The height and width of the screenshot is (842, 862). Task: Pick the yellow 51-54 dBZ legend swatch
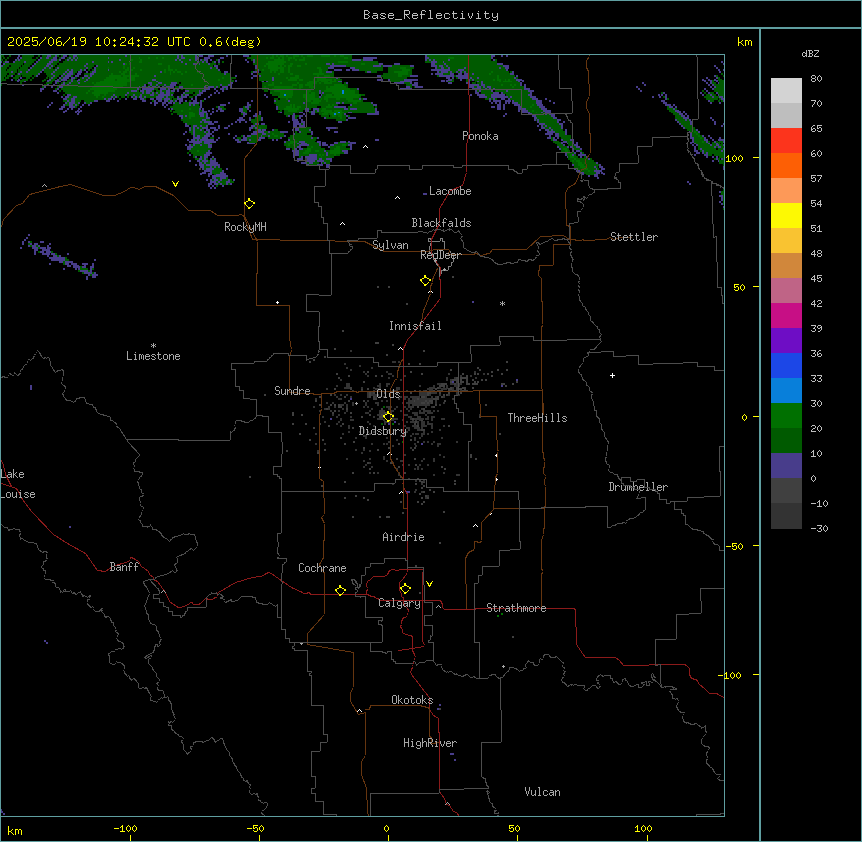pyautogui.click(x=786, y=215)
